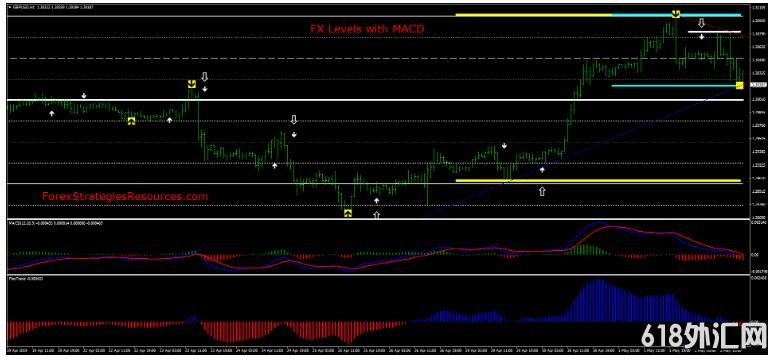Click the first time-axis label '19 Apr 2019'
This screenshot has width=774, height=360.
18,351
